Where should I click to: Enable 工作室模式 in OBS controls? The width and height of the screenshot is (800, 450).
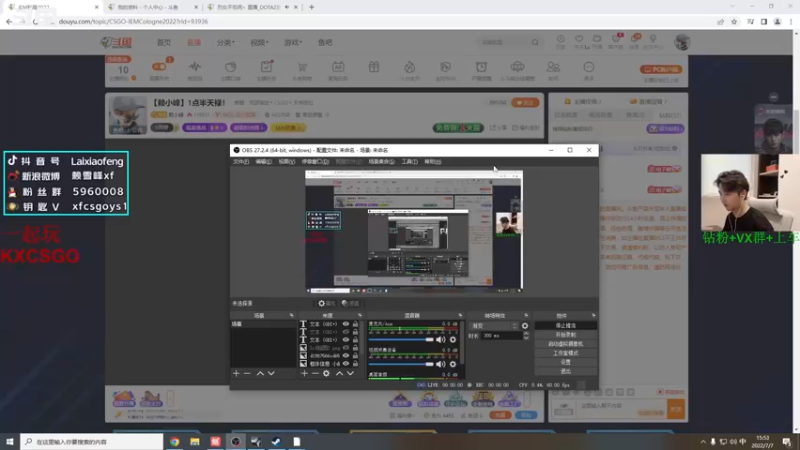pos(565,353)
